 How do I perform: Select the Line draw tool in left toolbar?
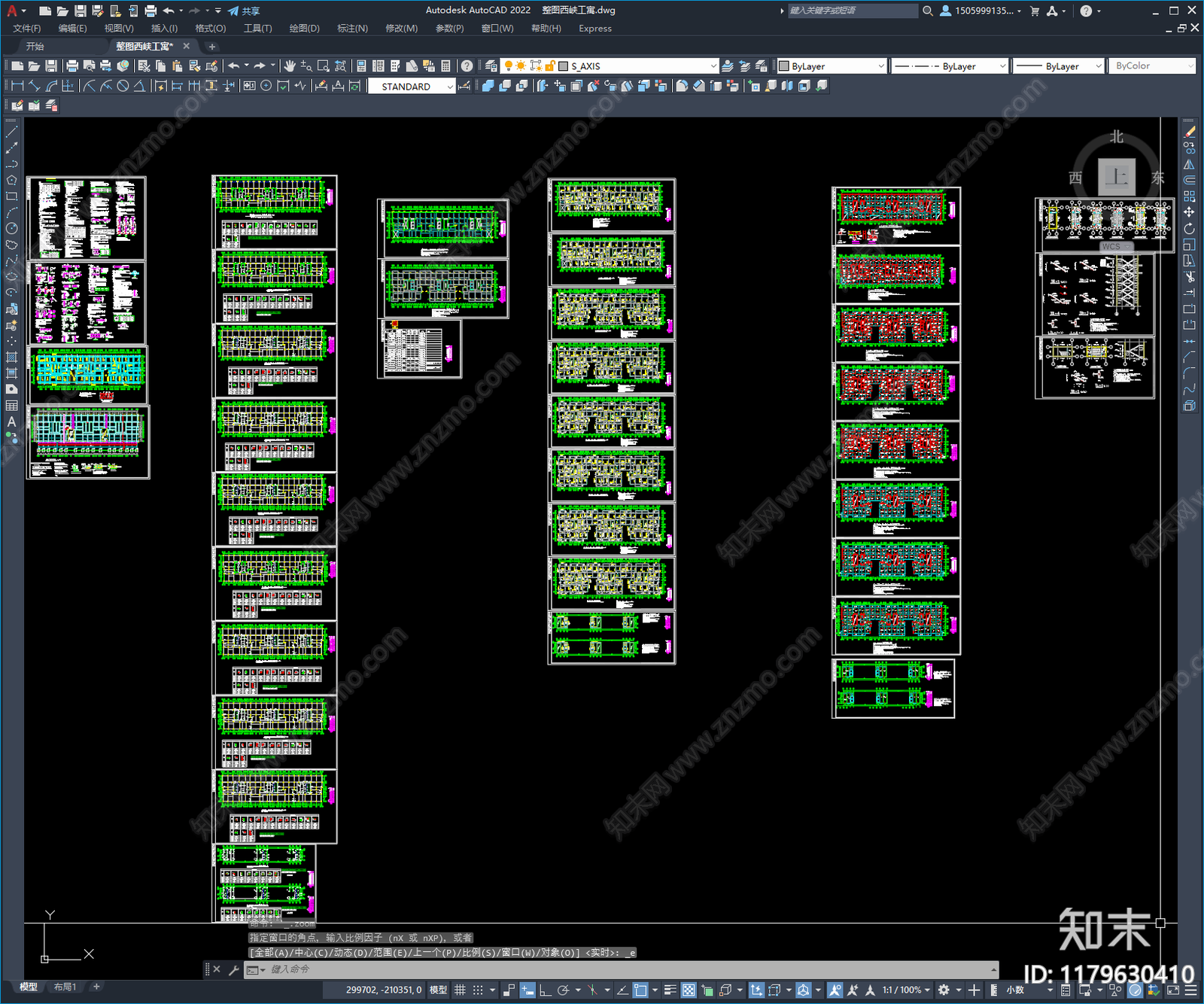click(x=11, y=132)
